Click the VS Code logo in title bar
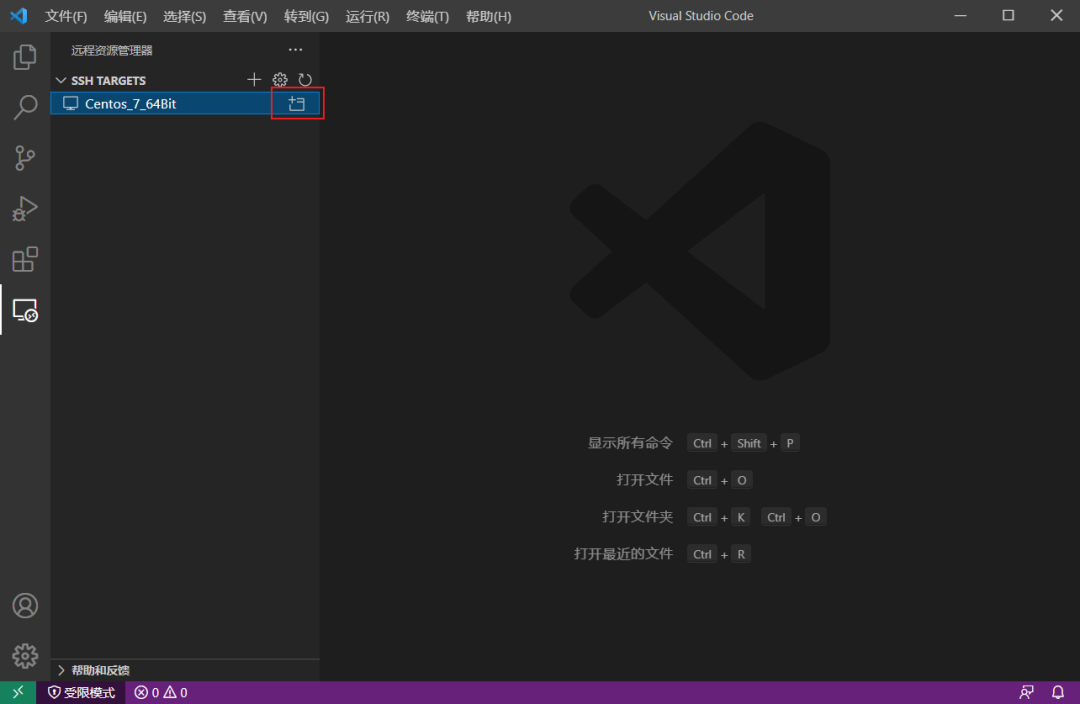The width and height of the screenshot is (1080, 704). [x=19, y=15]
